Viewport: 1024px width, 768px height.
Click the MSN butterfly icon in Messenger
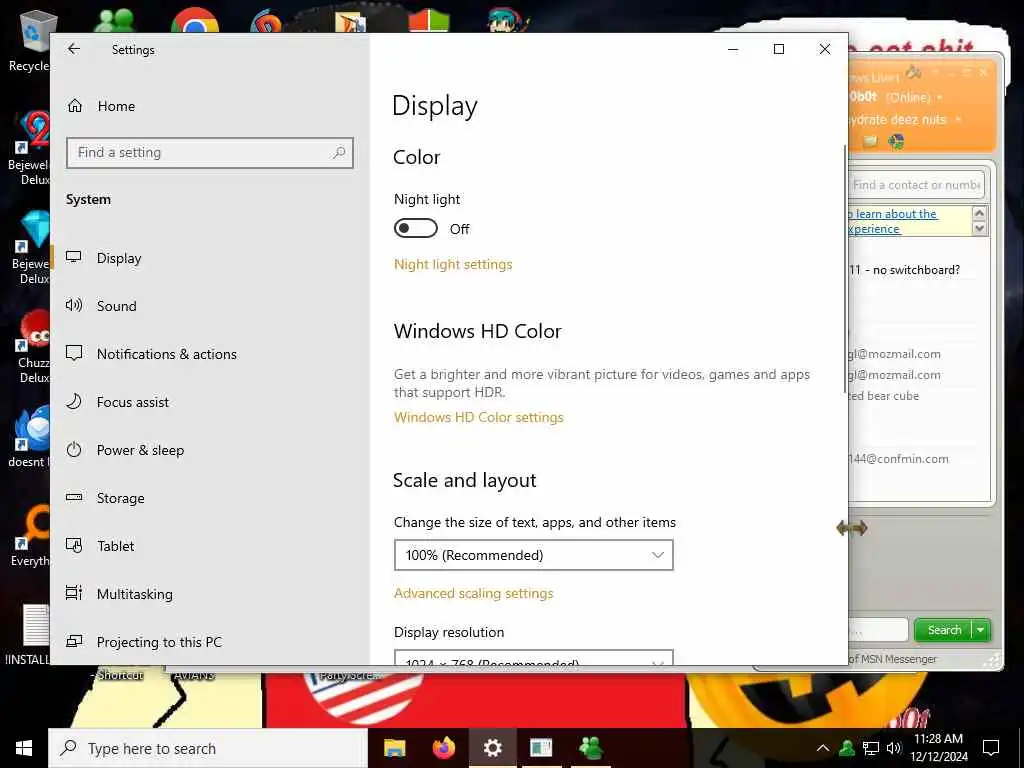pyautogui.click(x=896, y=141)
